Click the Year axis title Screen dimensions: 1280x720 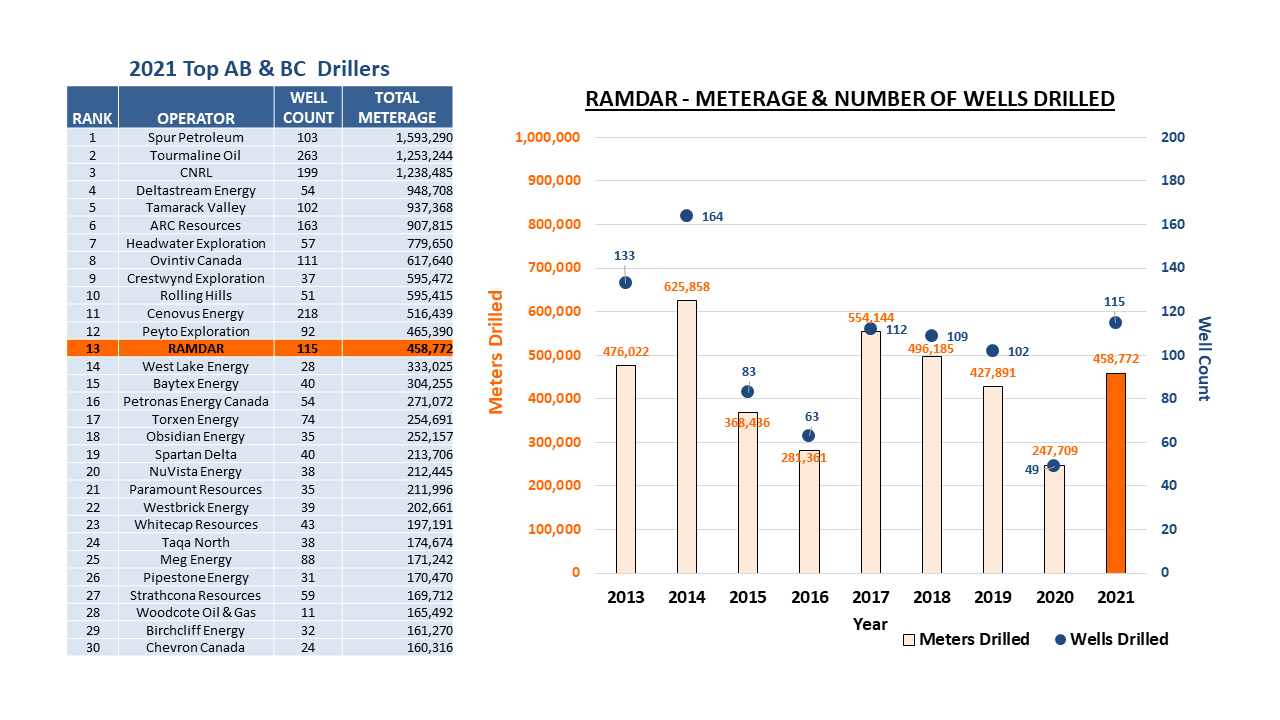(870, 624)
